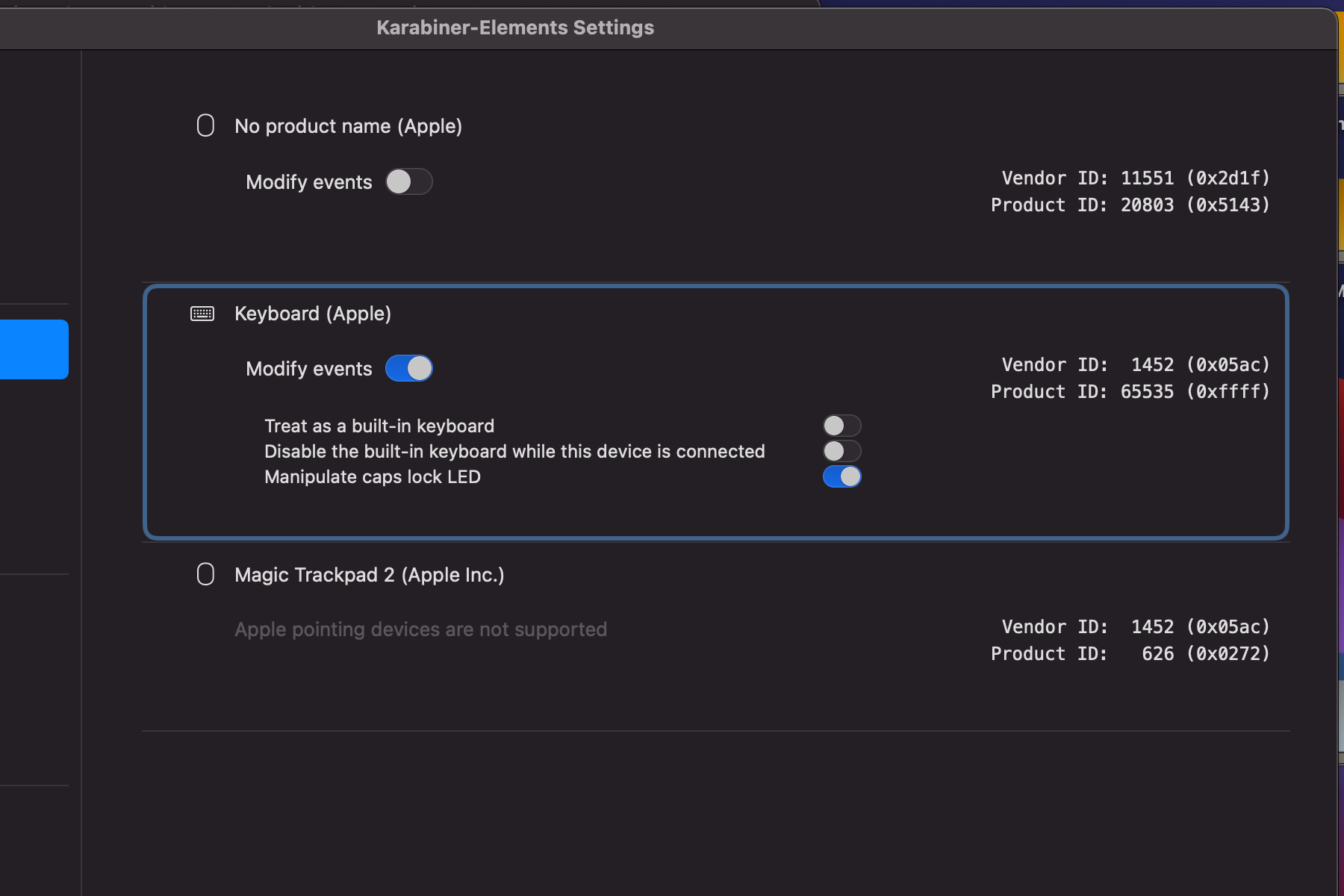Click the Vendor ID 11551 (0x2d1f) text
This screenshot has height=896, width=1344.
point(1135,178)
